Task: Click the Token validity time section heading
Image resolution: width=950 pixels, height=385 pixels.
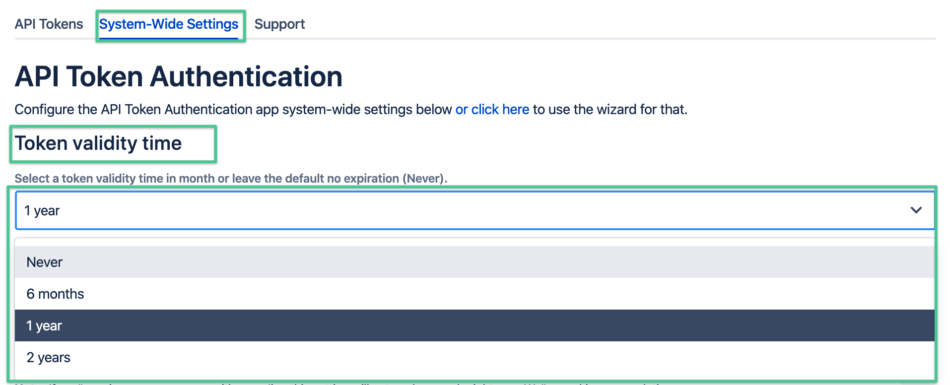Action: point(98,144)
